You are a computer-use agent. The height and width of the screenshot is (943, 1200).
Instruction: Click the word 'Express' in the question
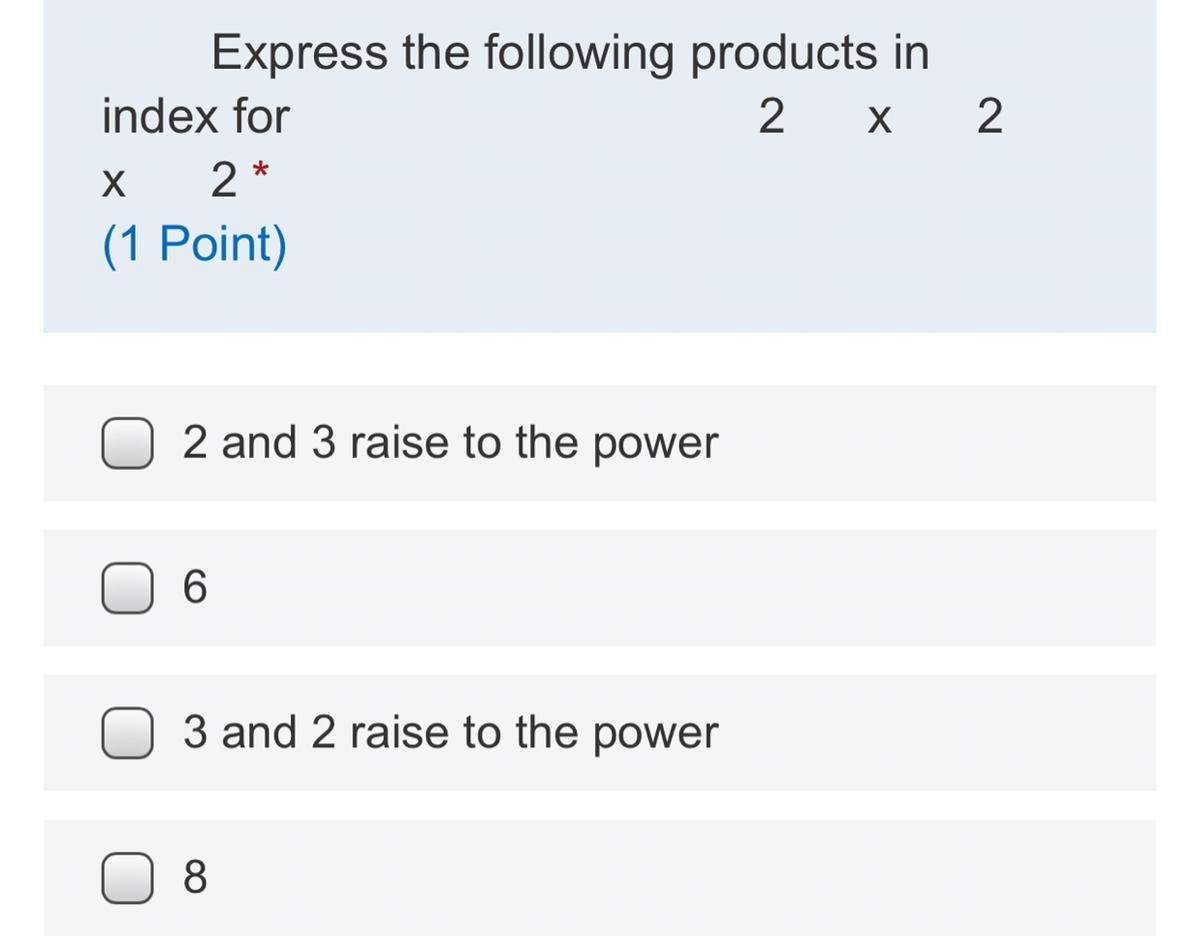click(299, 53)
